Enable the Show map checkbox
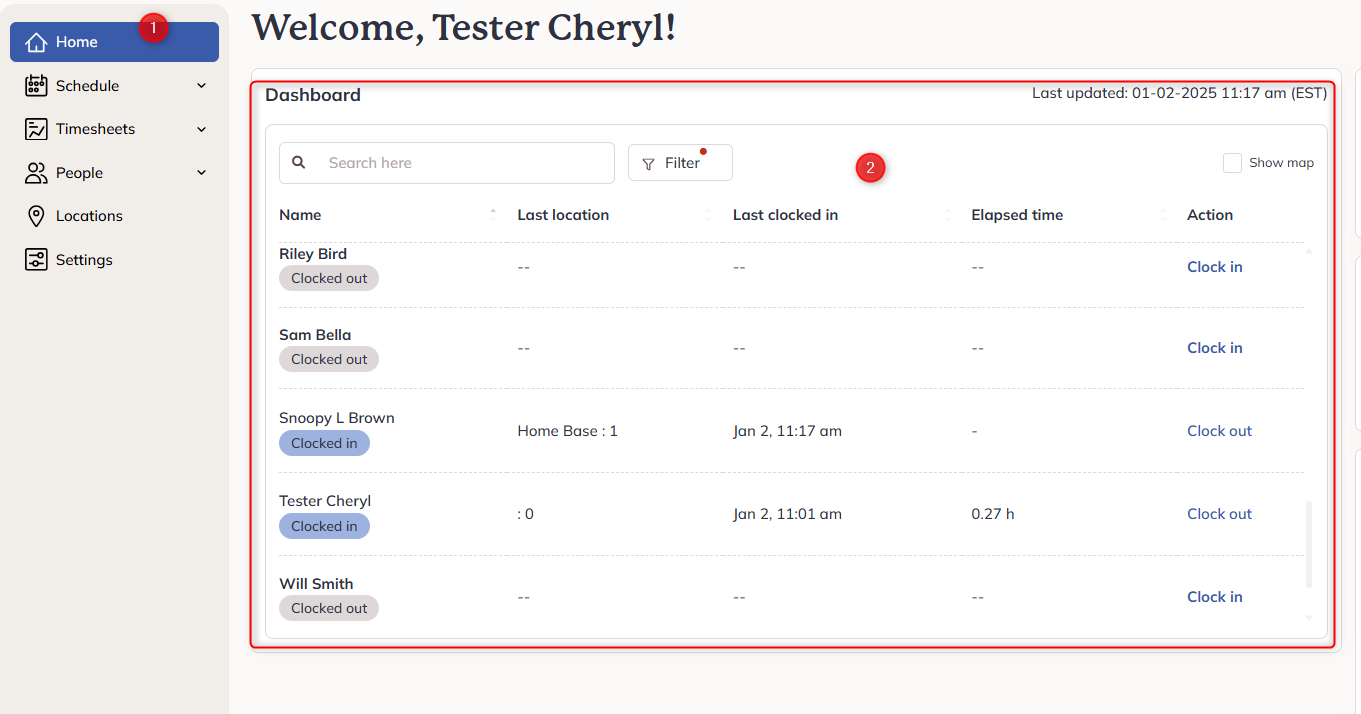The height and width of the screenshot is (714, 1361). [x=1232, y=163]
